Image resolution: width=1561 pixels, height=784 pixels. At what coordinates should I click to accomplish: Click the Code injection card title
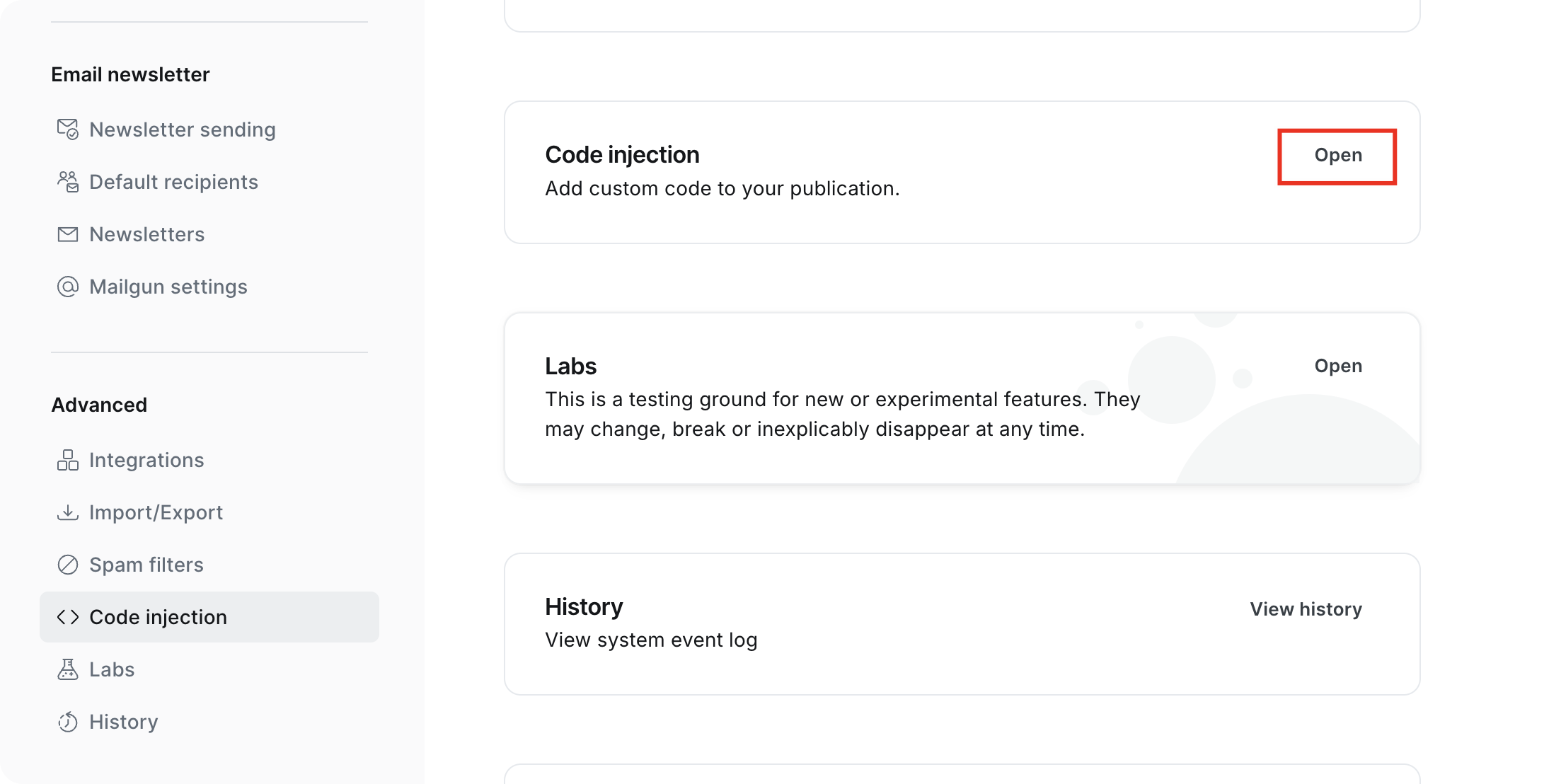point(622,155)
